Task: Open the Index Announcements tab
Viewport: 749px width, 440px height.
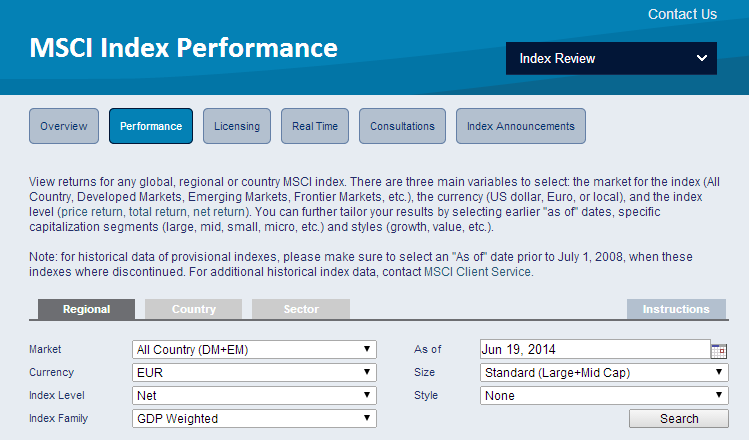Action: 521,126
